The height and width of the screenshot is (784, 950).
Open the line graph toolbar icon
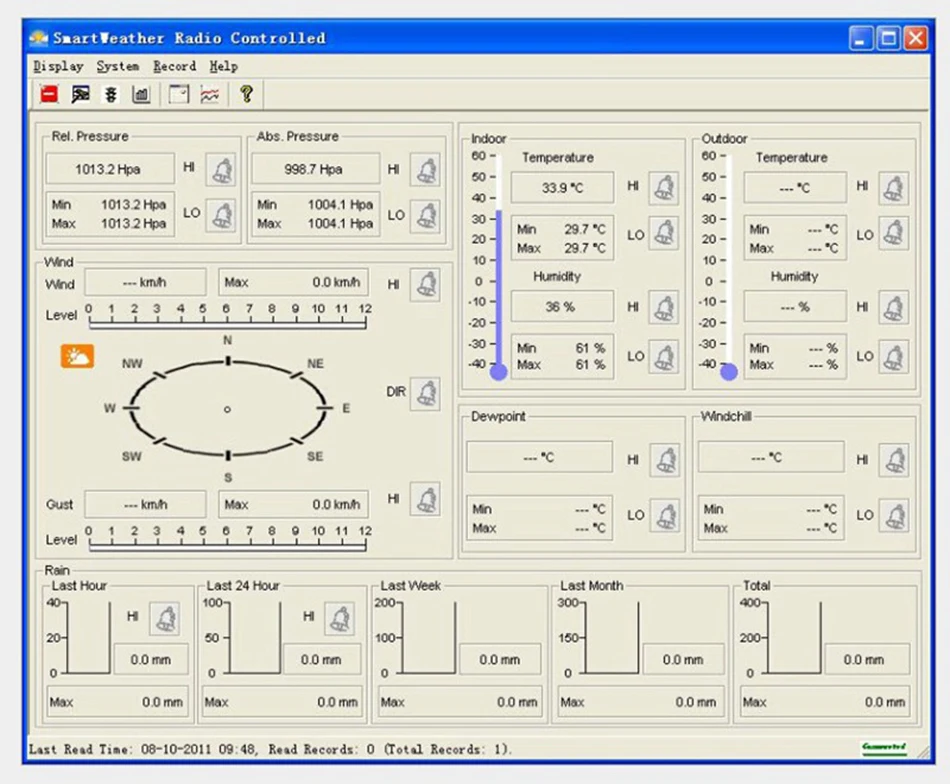[209, 95]
